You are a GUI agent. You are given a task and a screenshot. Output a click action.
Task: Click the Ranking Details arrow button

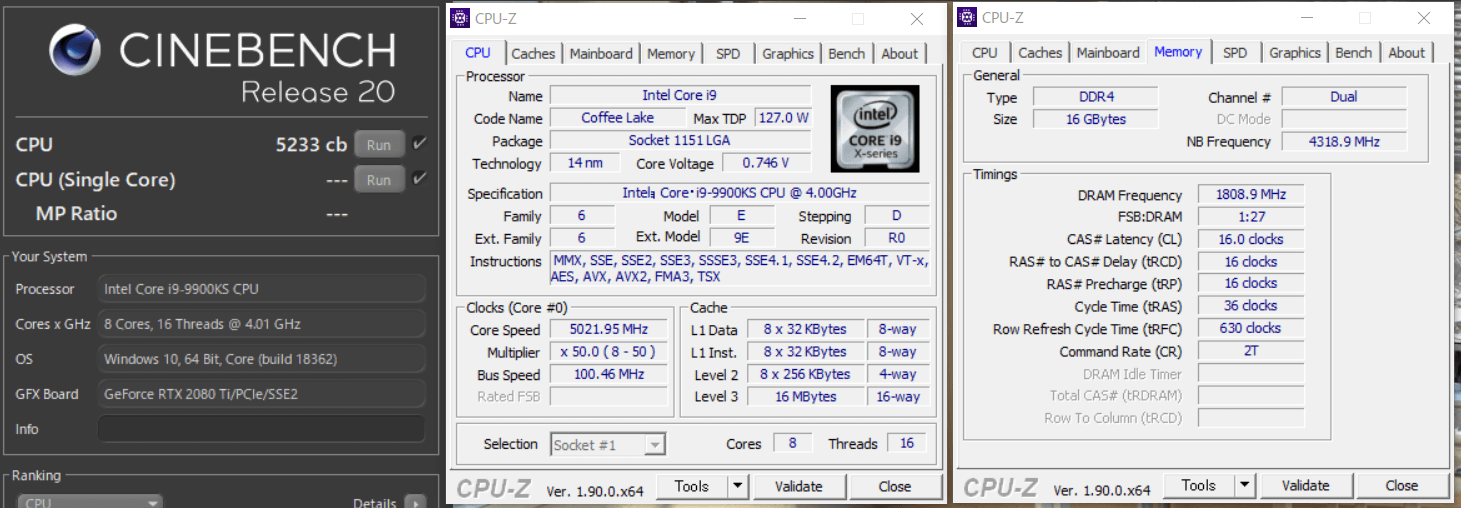point(416,503)
